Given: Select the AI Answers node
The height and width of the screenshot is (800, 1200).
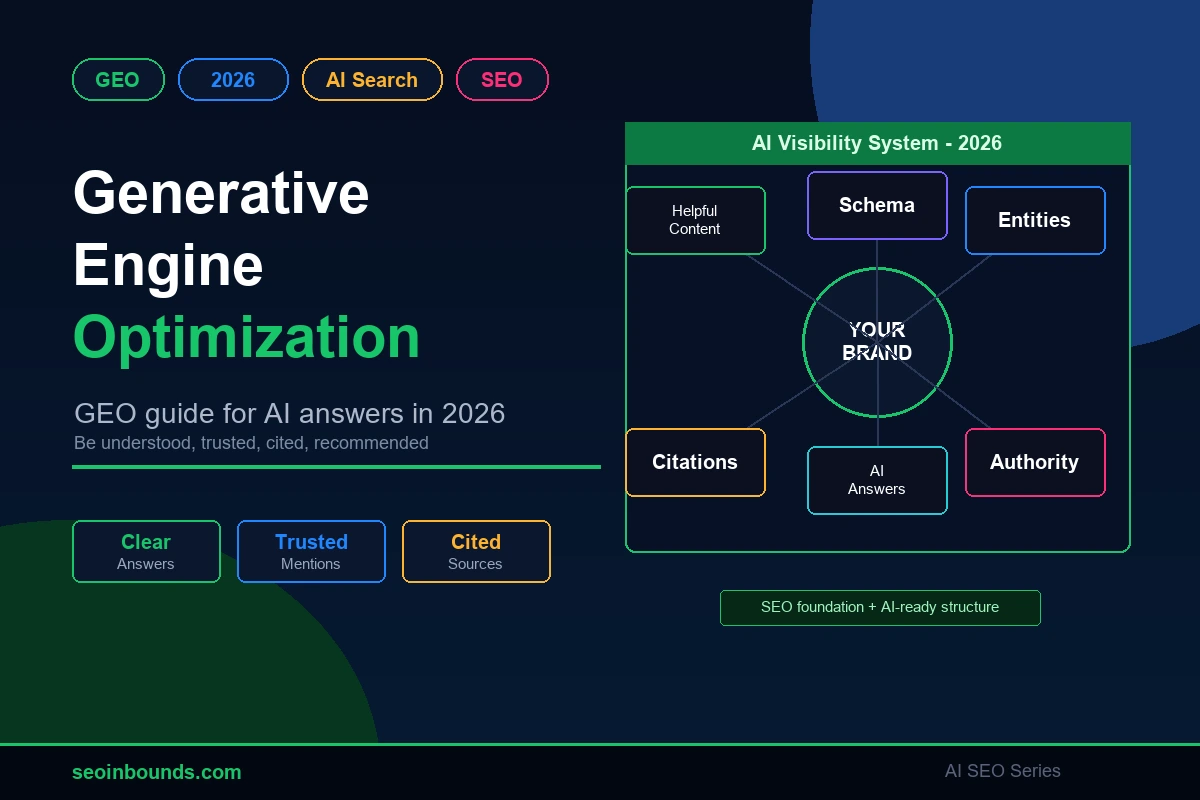Looking at the screenshot, I should [877, 480].
